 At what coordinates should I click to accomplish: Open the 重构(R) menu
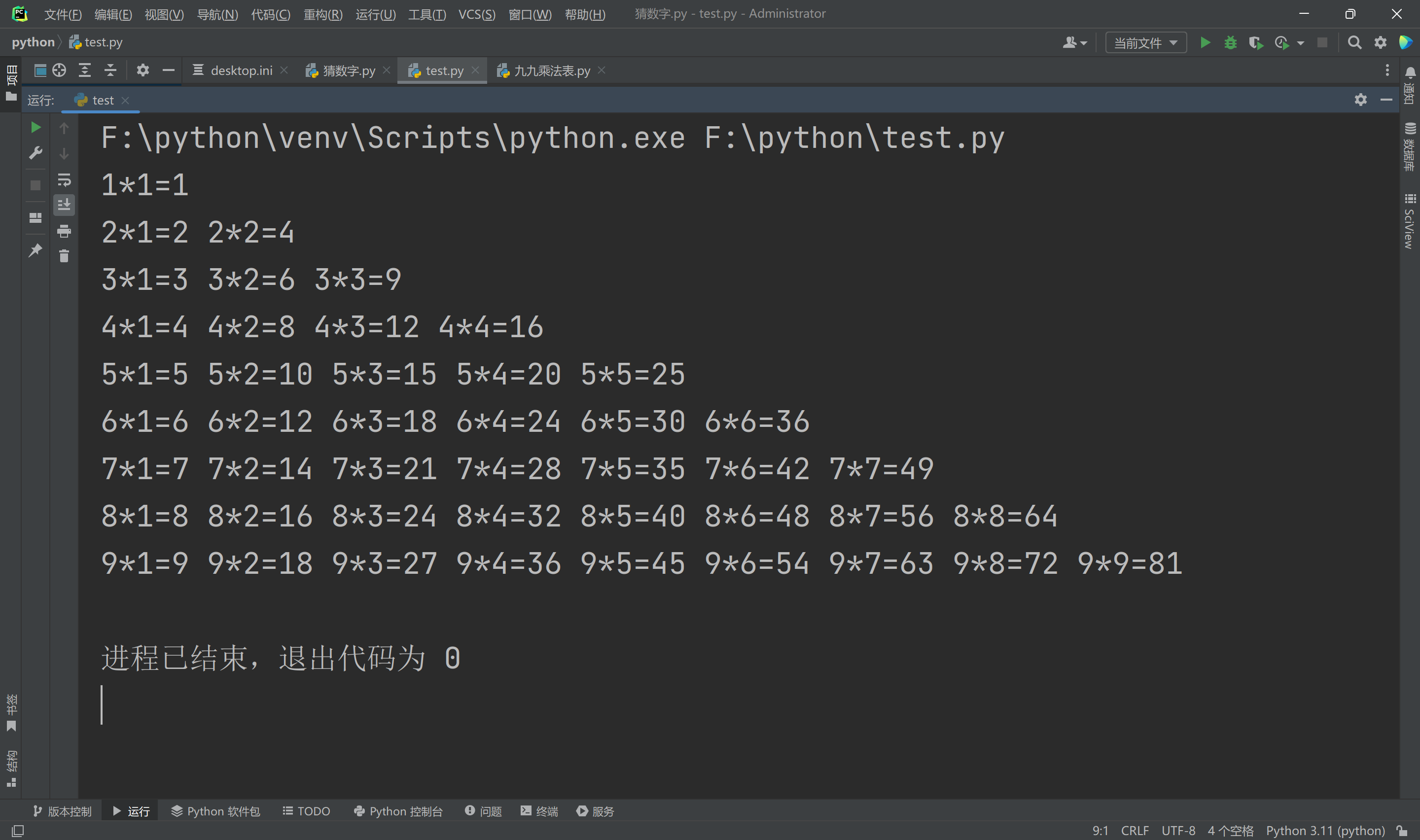[322, 14]
